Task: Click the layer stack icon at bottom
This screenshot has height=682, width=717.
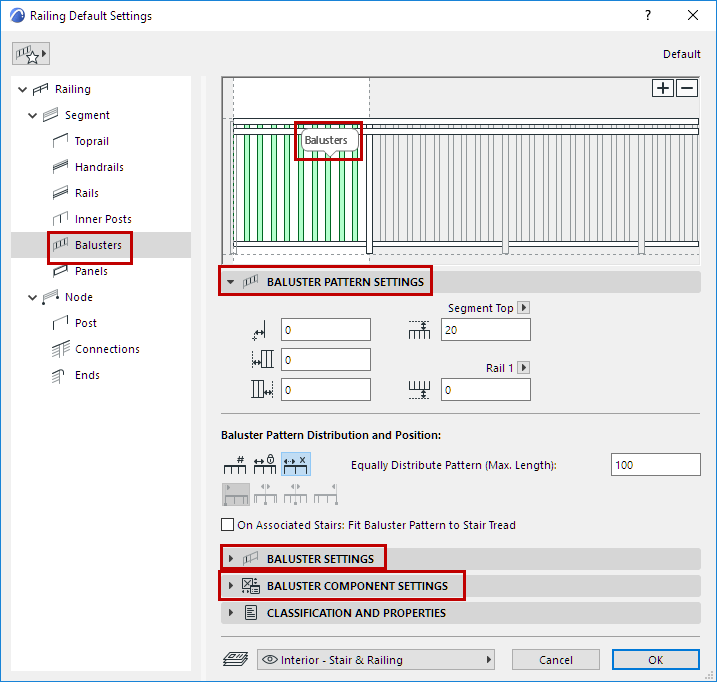Action: coord(235,660)
